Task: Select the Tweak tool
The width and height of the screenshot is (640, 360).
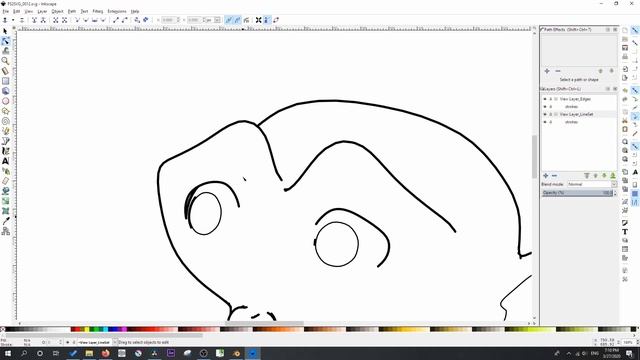Action: click(x=5, y=51)
